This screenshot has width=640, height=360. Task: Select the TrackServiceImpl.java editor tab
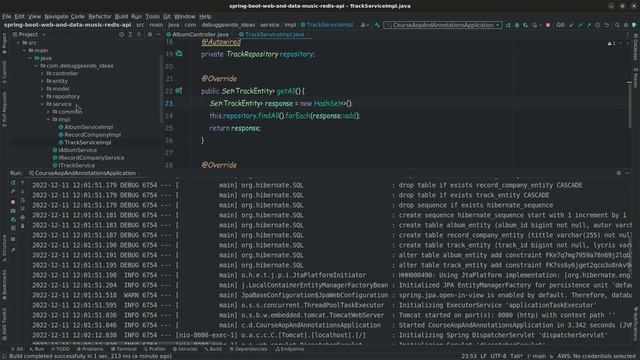[x=271, y=35]
